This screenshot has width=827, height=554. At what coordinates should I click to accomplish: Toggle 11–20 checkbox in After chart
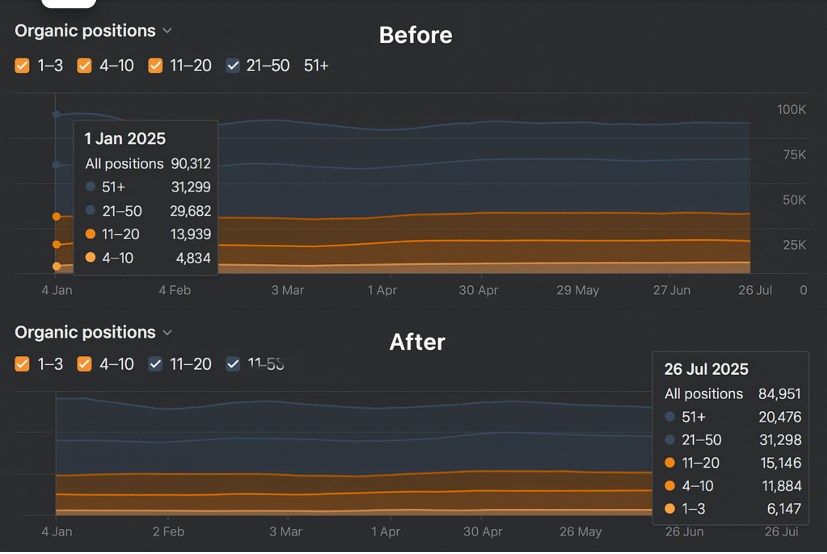[155, 365]
